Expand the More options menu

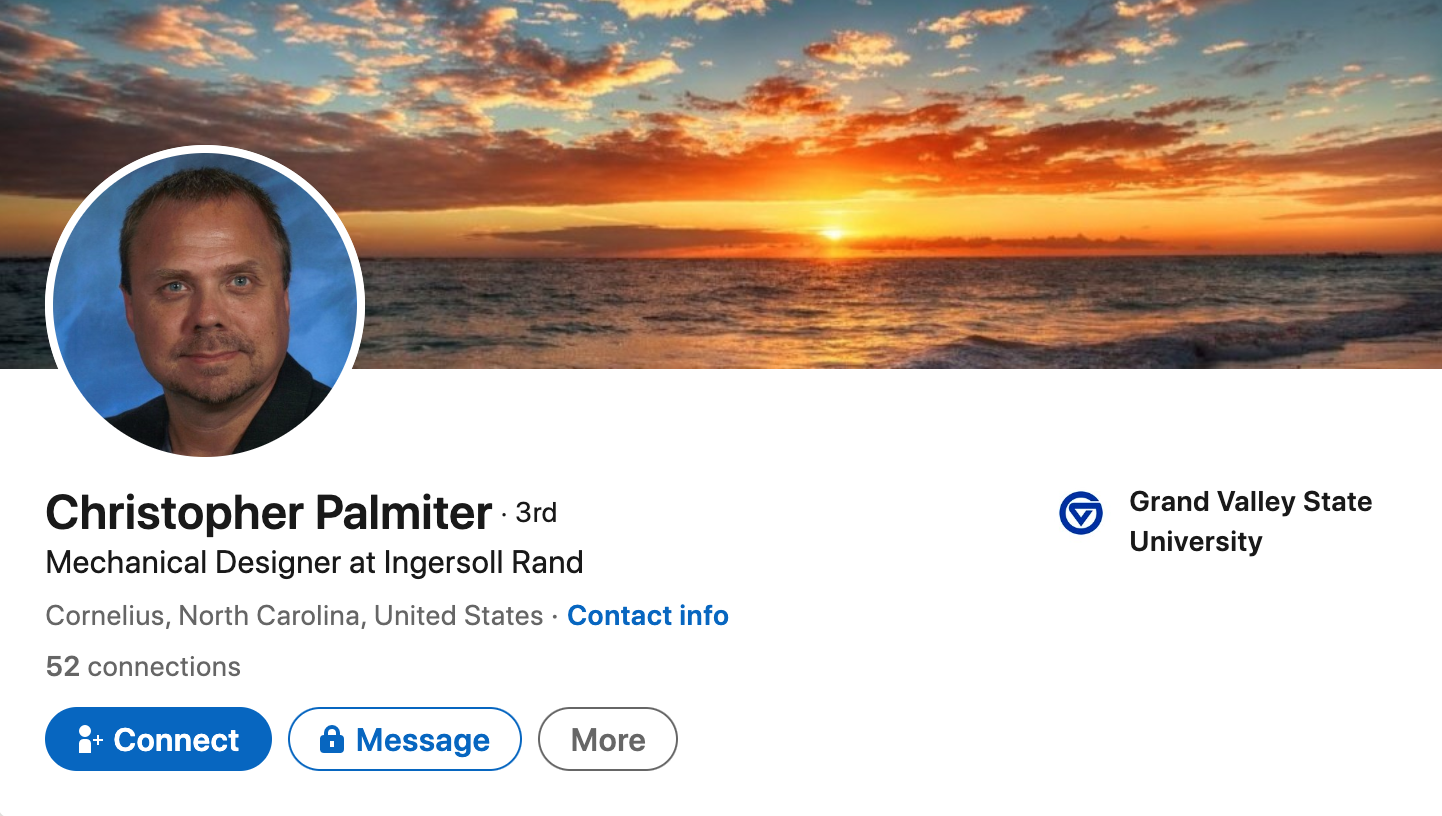[608, 740]
